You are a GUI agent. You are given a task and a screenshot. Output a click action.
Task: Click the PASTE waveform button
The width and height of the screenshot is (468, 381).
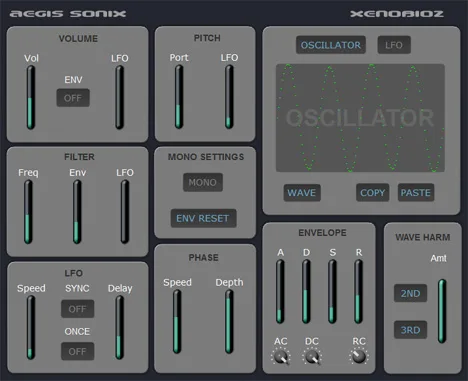point(416,193)
